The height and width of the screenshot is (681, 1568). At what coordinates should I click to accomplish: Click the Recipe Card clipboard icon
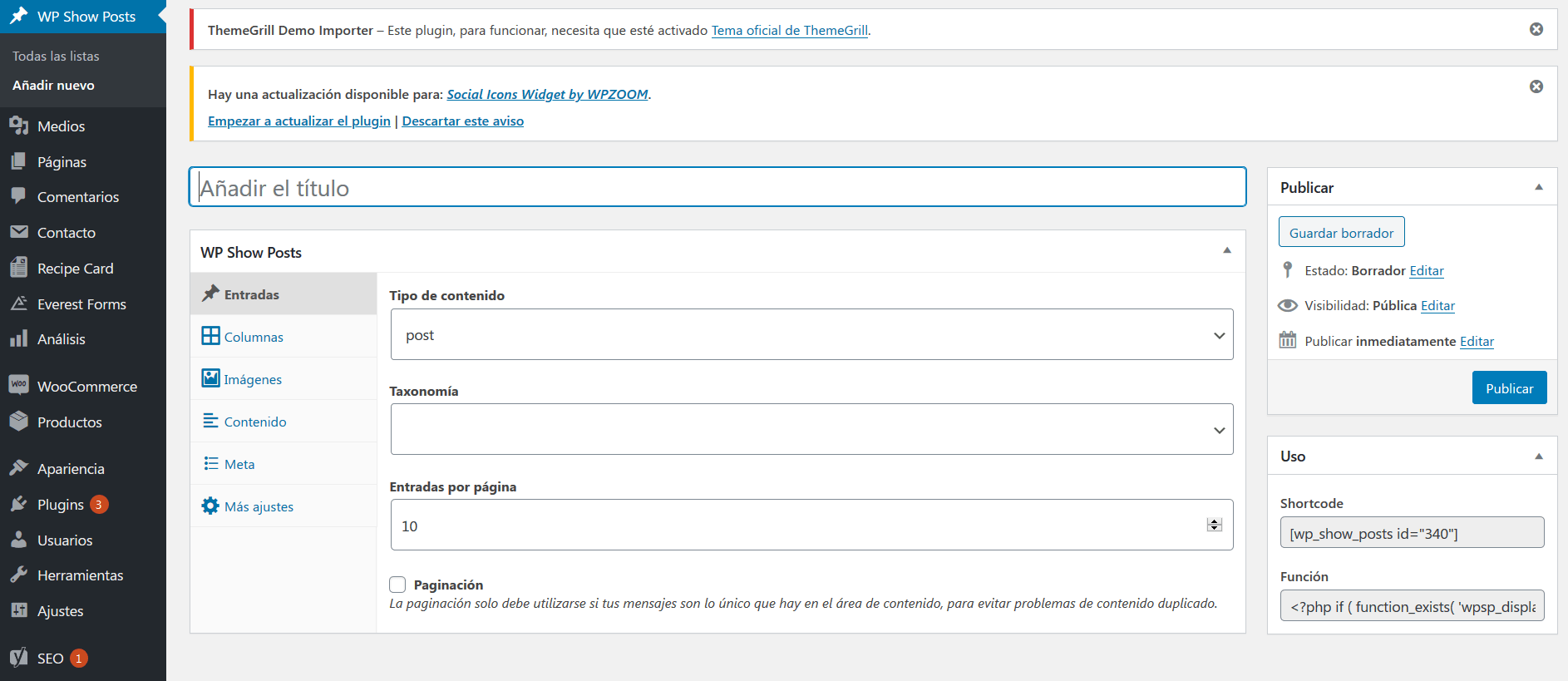[x=18, y=268]
